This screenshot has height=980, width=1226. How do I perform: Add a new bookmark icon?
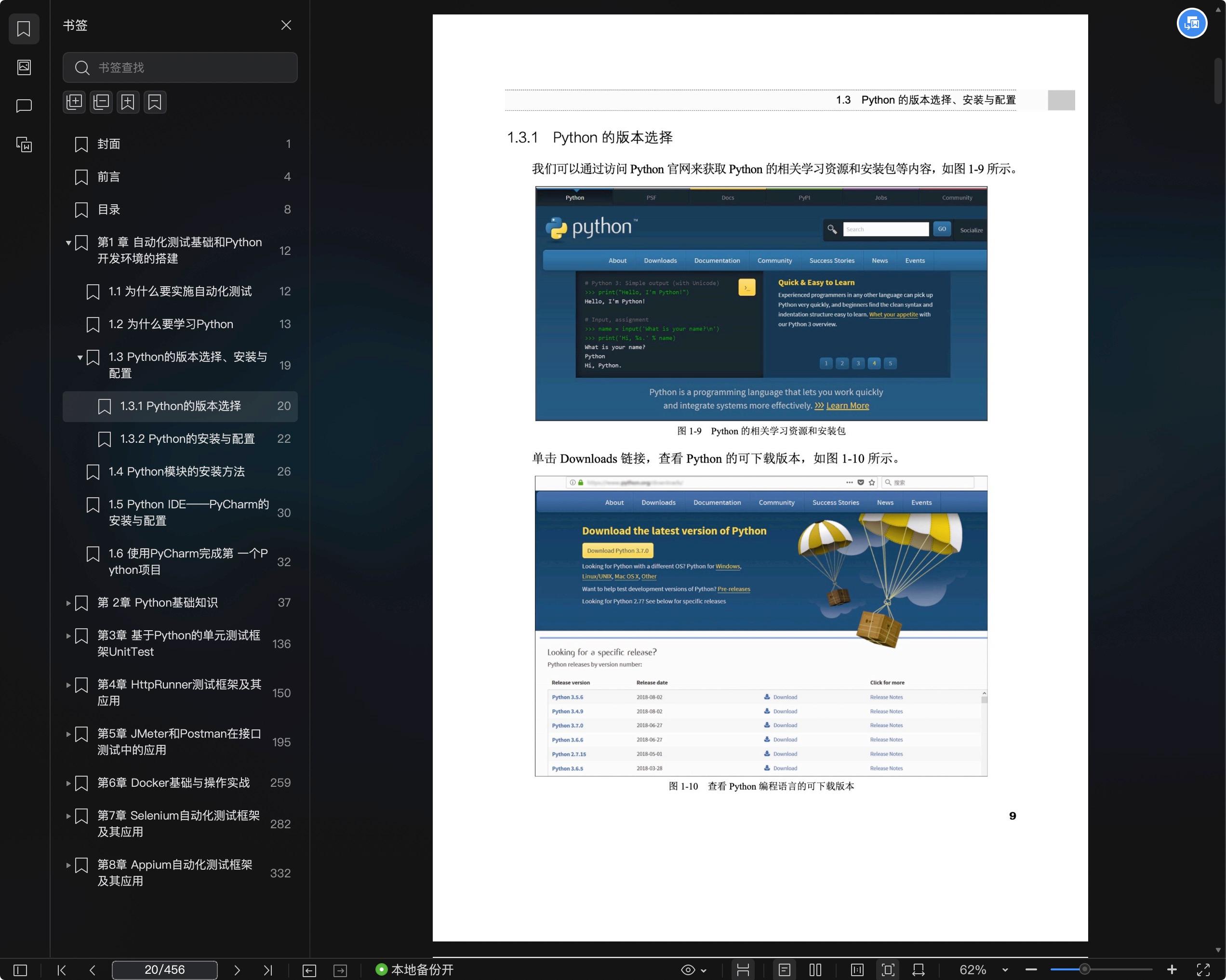click(x=128, y=102)
